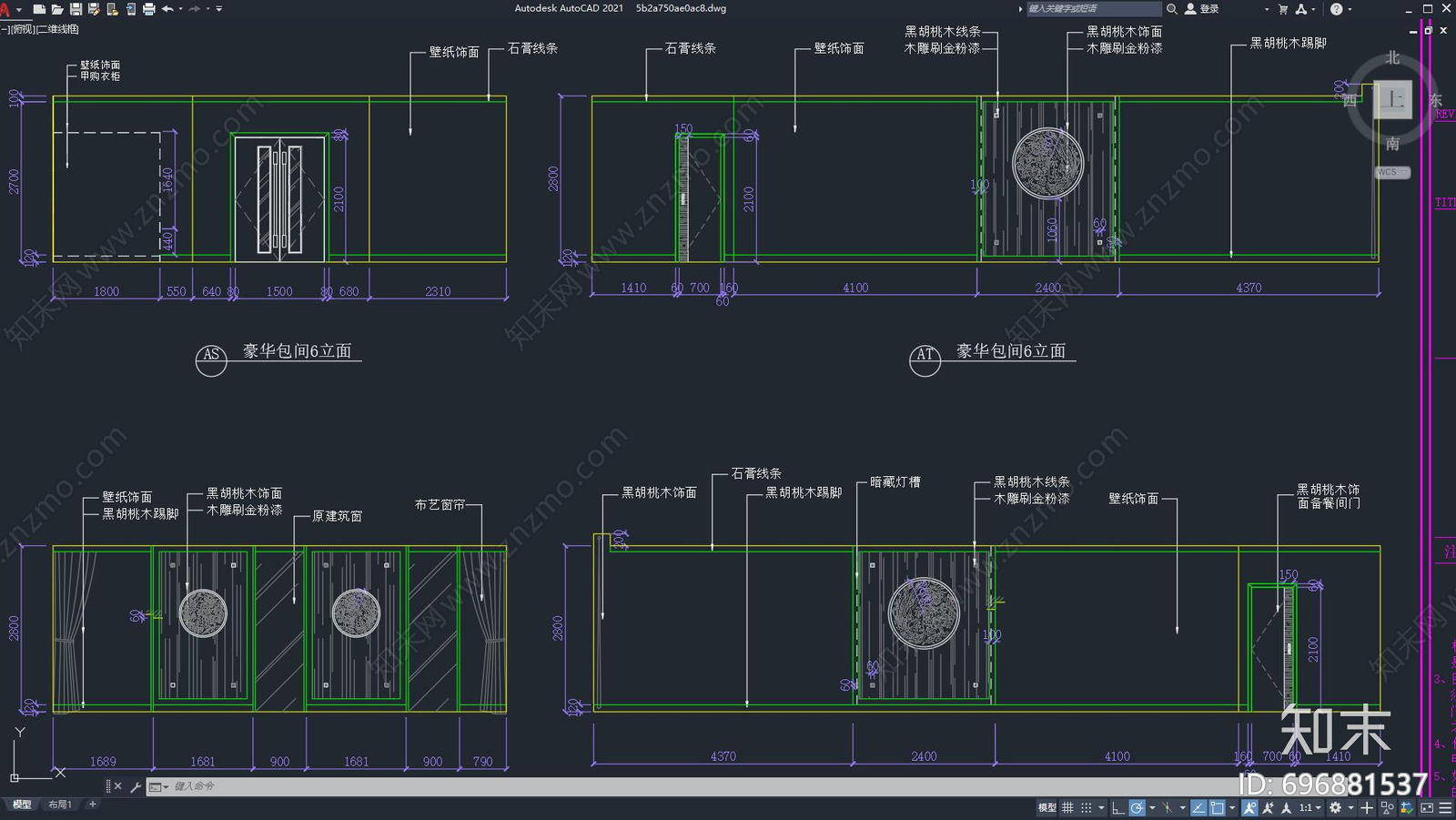Toggle Ortho mode in status bar

tap(1118, 807)
